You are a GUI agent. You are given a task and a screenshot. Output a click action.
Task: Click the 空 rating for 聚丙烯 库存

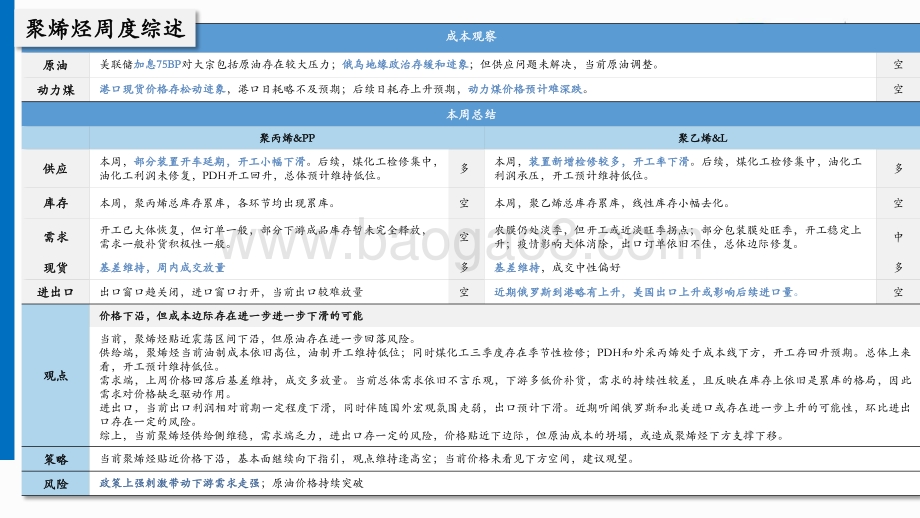pyautogui.click(x=464, y=204)
